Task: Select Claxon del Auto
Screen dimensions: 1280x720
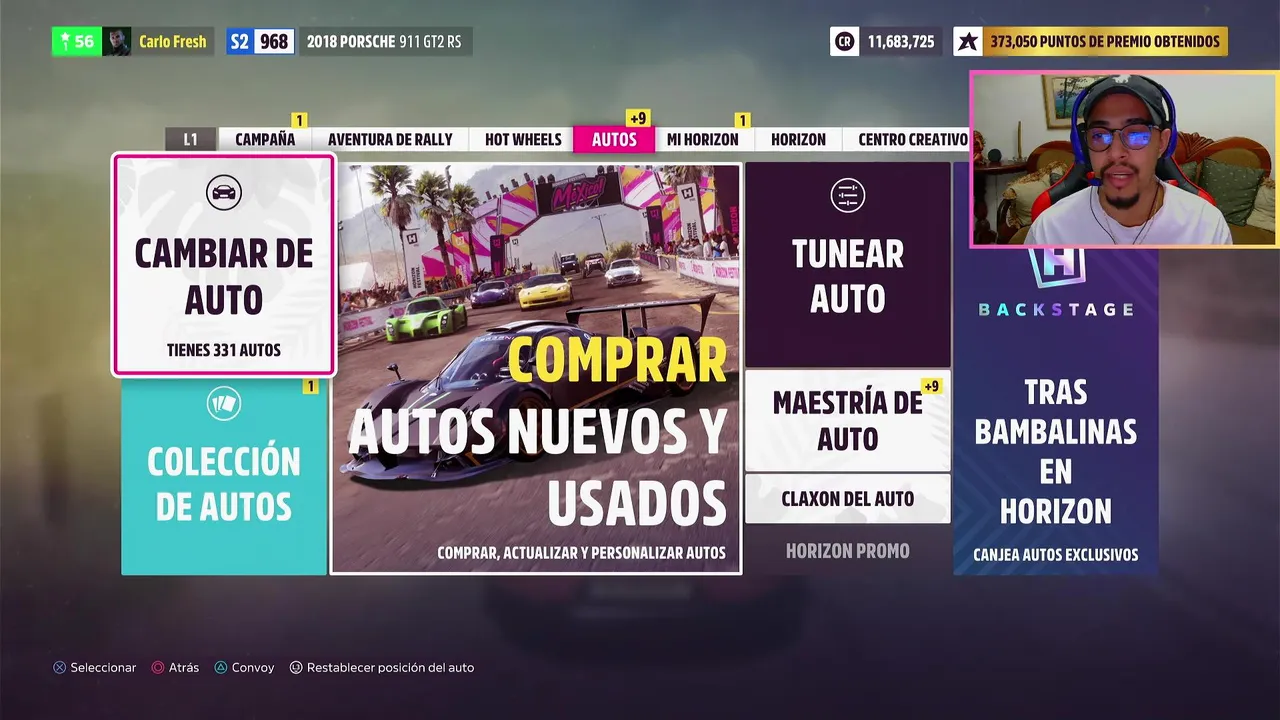Action: [848, 498]
